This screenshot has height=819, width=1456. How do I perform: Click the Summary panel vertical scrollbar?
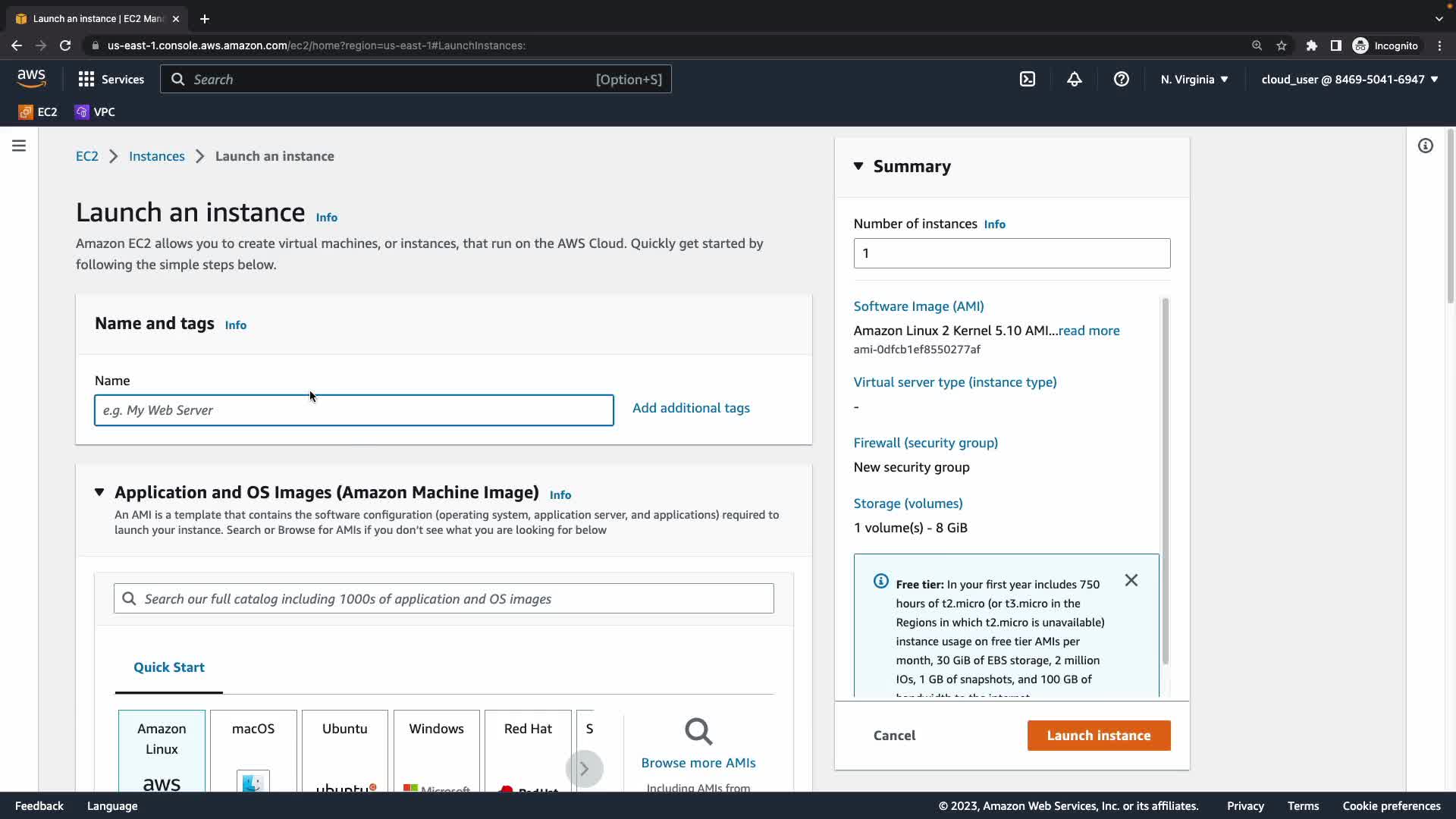(x=1165, y=482)
